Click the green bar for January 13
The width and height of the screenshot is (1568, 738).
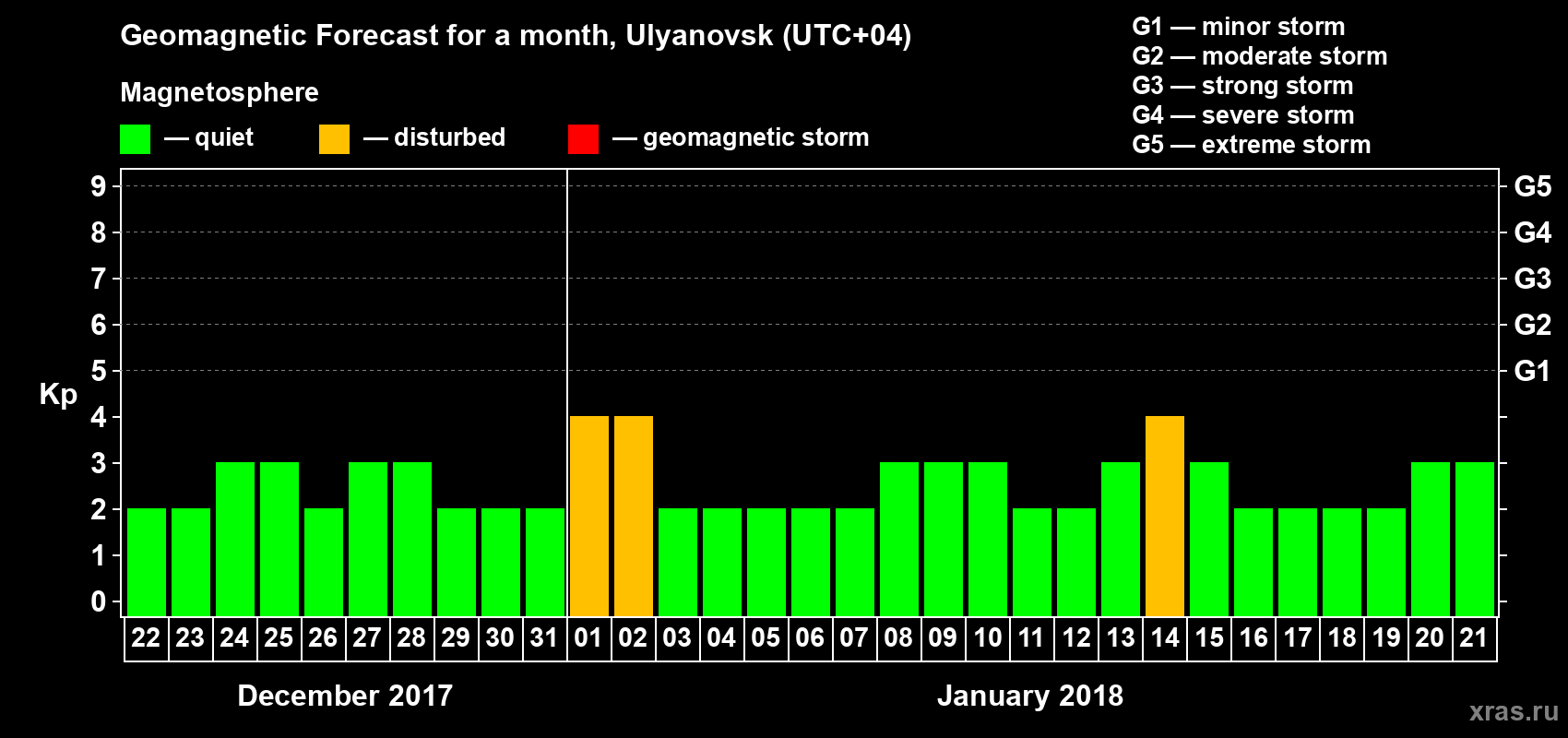[1121, 539]
